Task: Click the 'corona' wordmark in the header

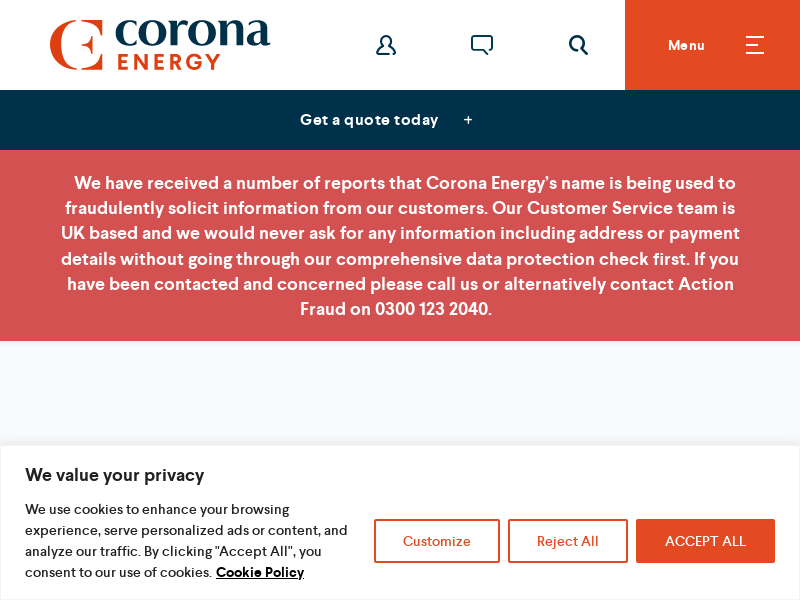Action: point(192,32)
